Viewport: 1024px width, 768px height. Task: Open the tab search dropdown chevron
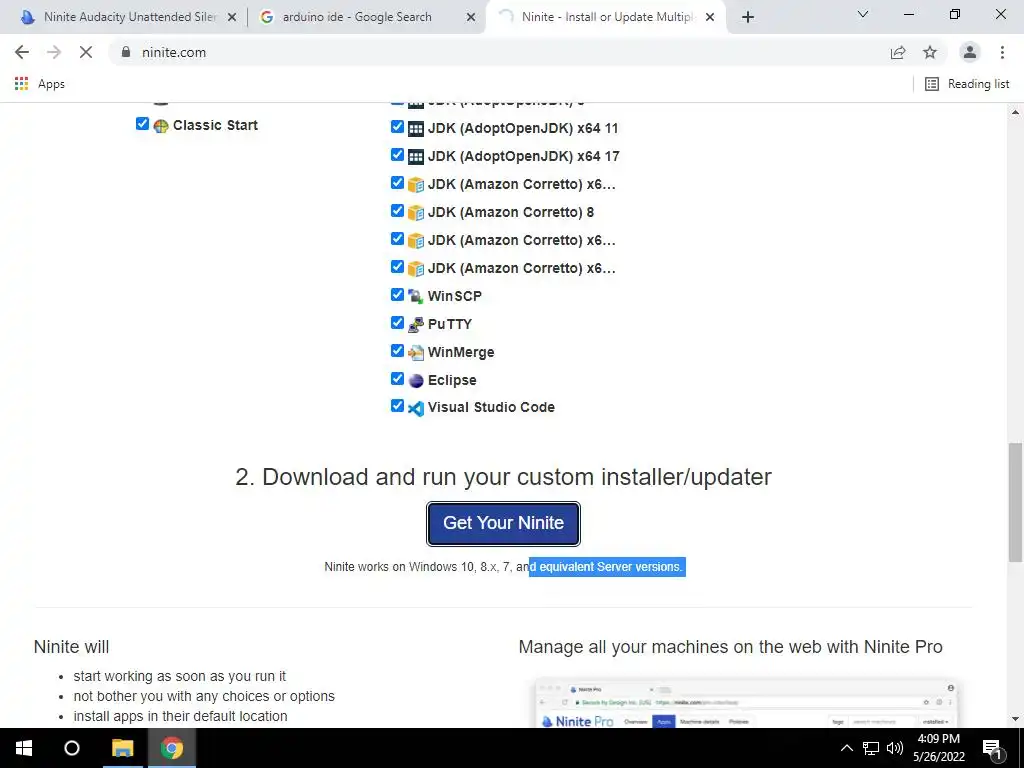[x=863, y=14]
